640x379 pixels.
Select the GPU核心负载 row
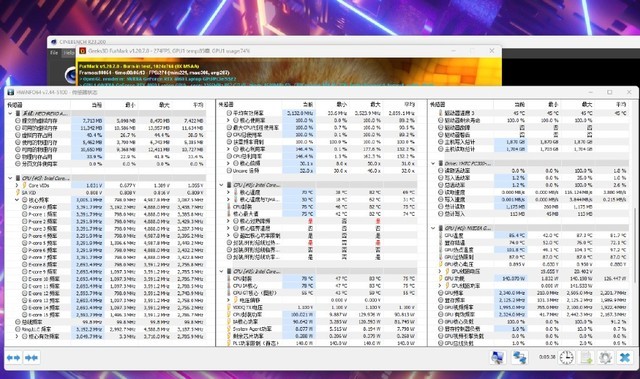click(530, 322)
